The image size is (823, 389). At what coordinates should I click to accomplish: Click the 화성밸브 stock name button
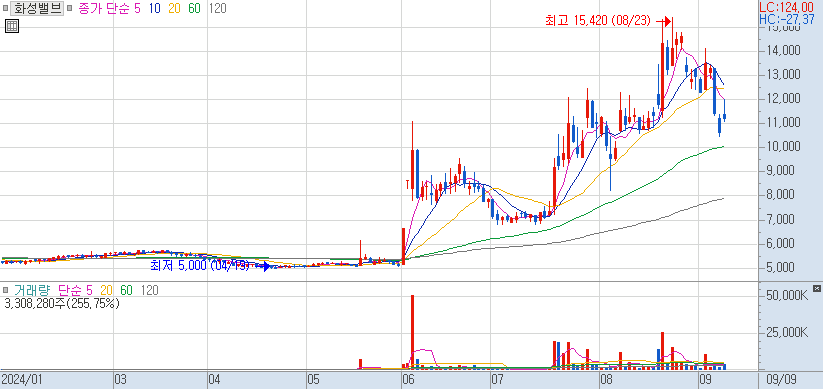(x=37, y=9)
